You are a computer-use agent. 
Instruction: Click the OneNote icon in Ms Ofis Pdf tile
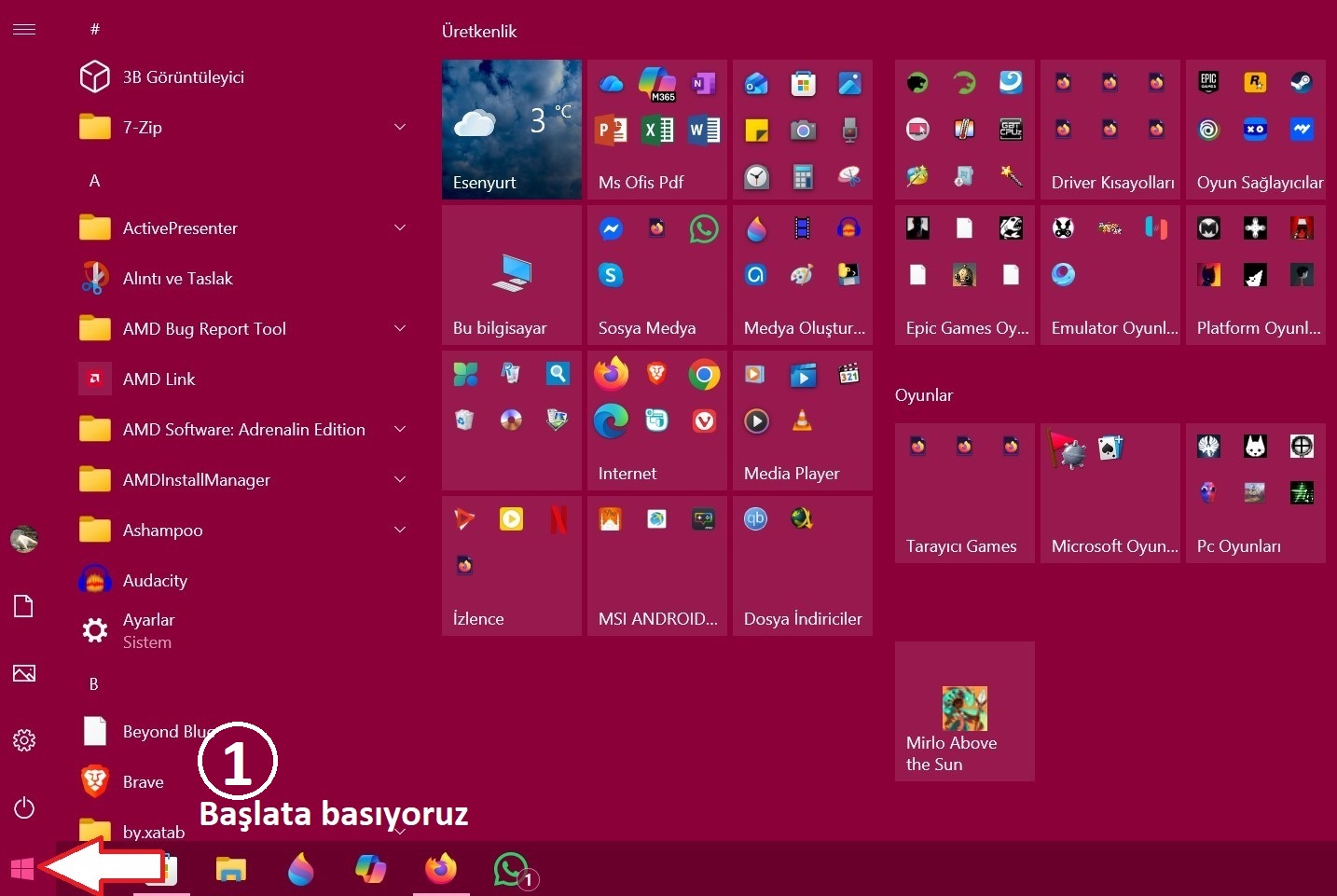(x=704, y=84)
